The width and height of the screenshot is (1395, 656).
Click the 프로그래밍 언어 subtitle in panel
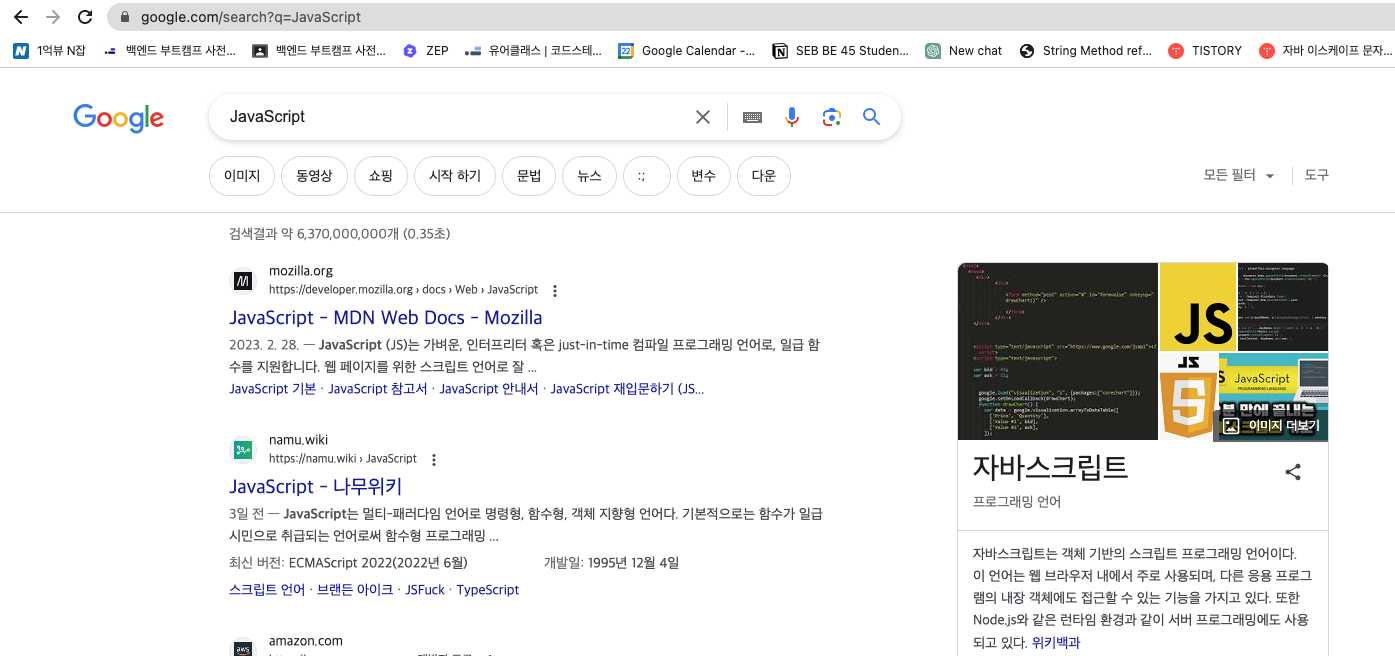pyautogui.click(x=1017, y=502)
